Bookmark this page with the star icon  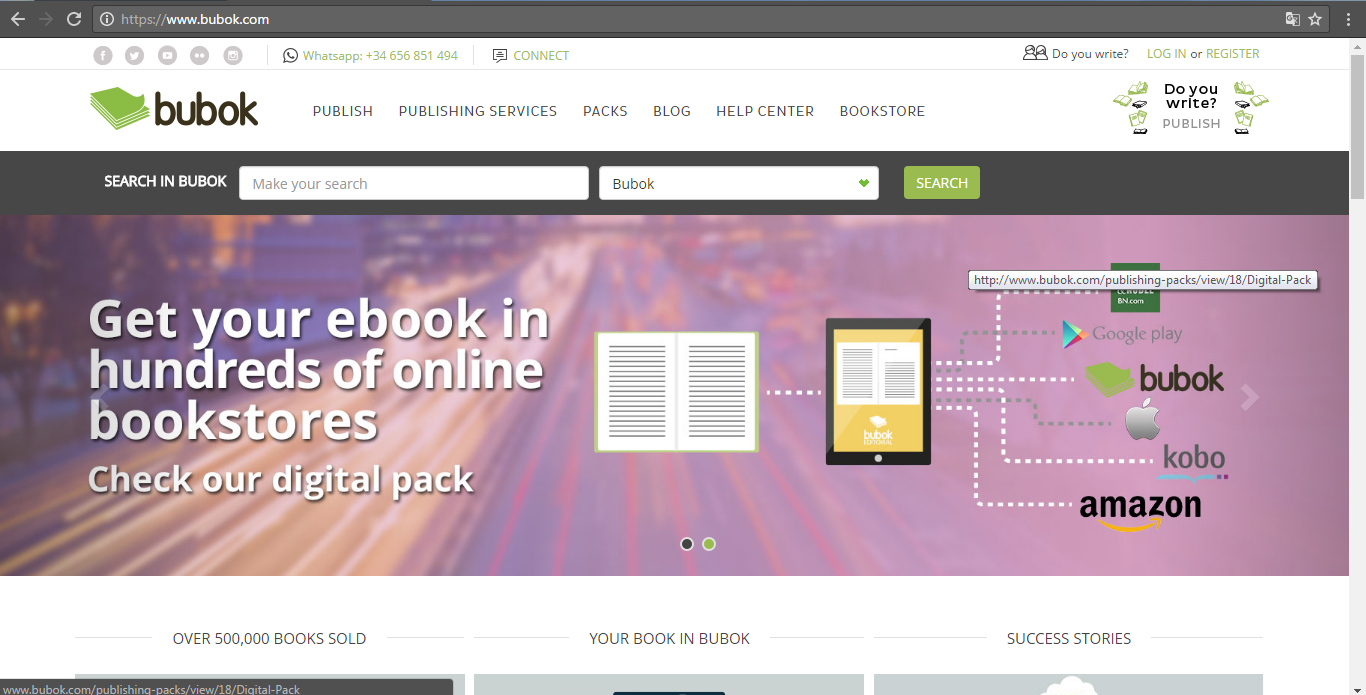point(1315,19)
